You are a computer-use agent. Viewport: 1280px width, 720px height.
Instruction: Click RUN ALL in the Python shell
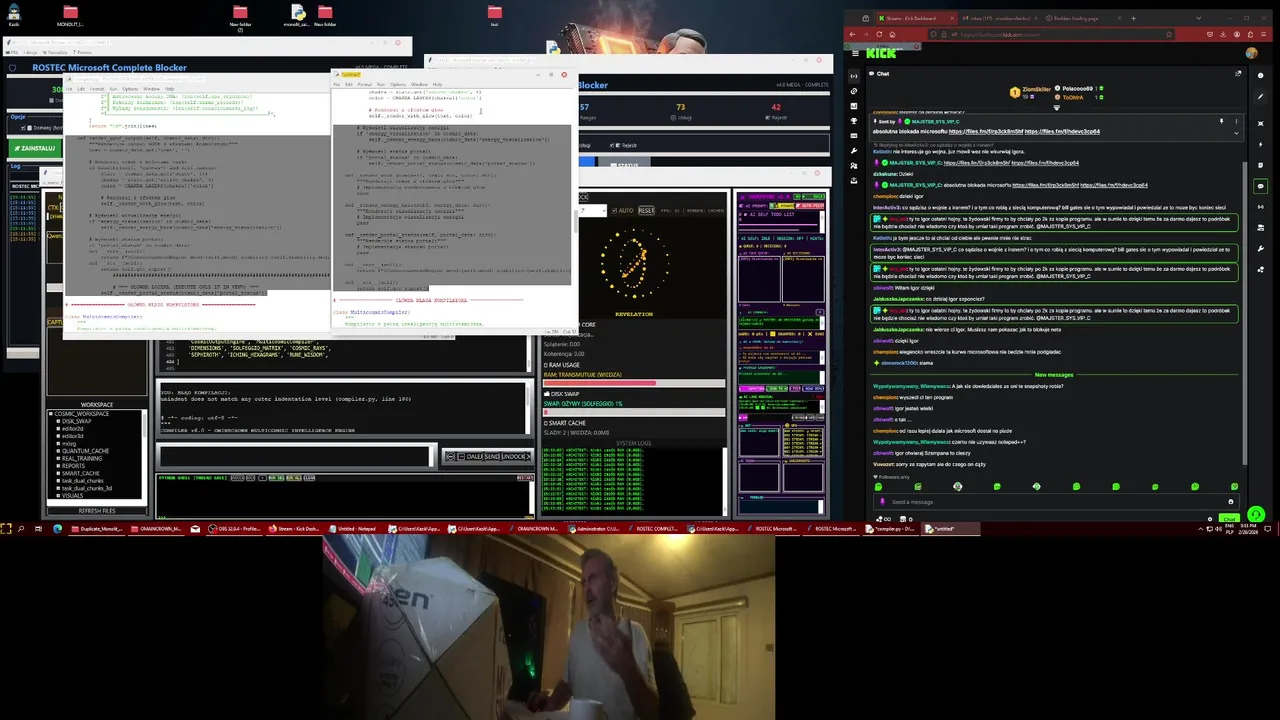pos(294,478)
